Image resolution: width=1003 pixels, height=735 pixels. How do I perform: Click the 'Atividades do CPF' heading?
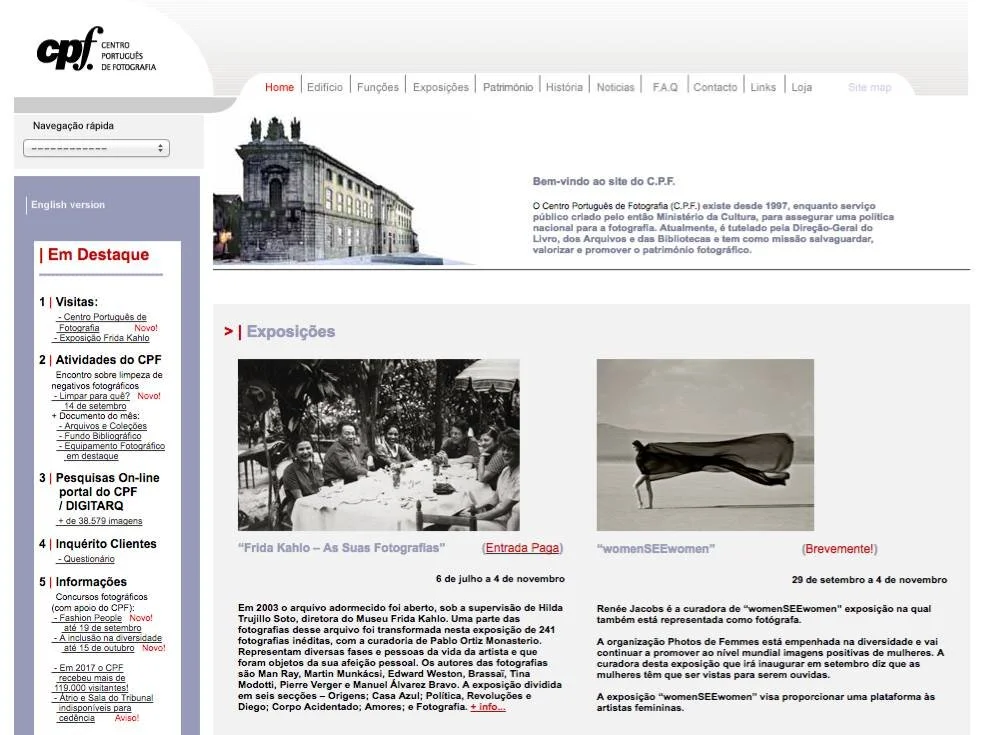(x=108, y=360)
